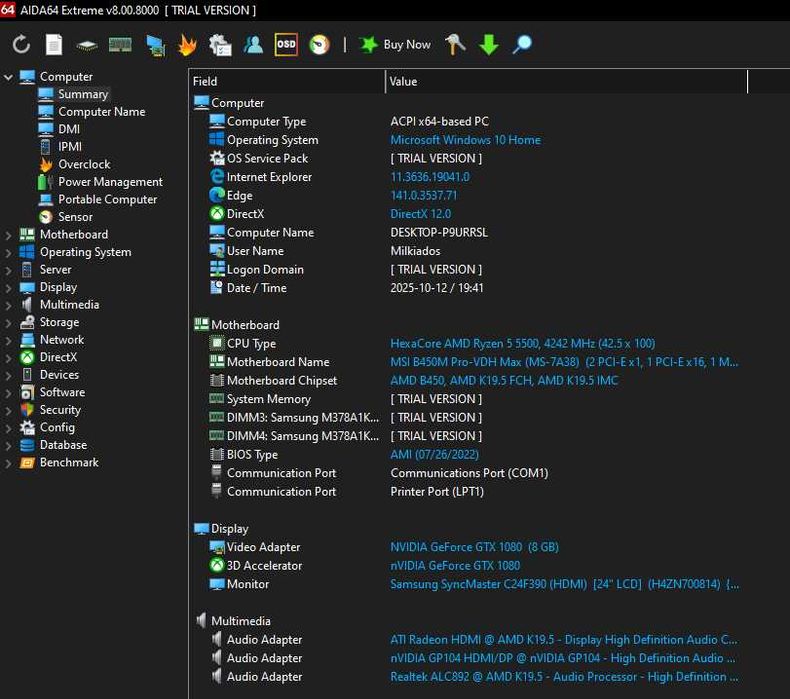The image size is (790, 699).
Task: Click the Refresh toolbar icon
Action: 21,45
